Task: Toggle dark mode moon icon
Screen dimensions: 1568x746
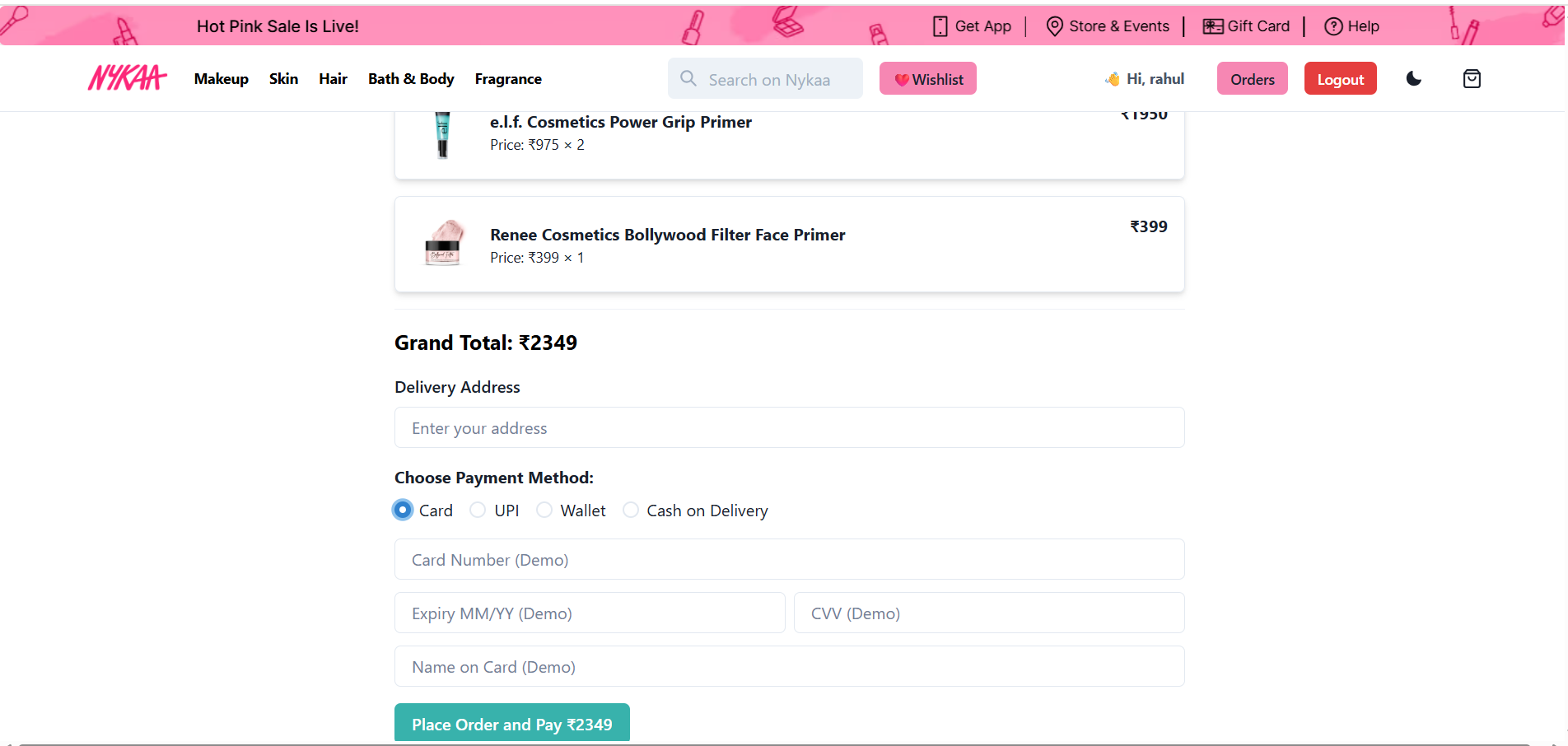Action: [x=1414, y=79]
